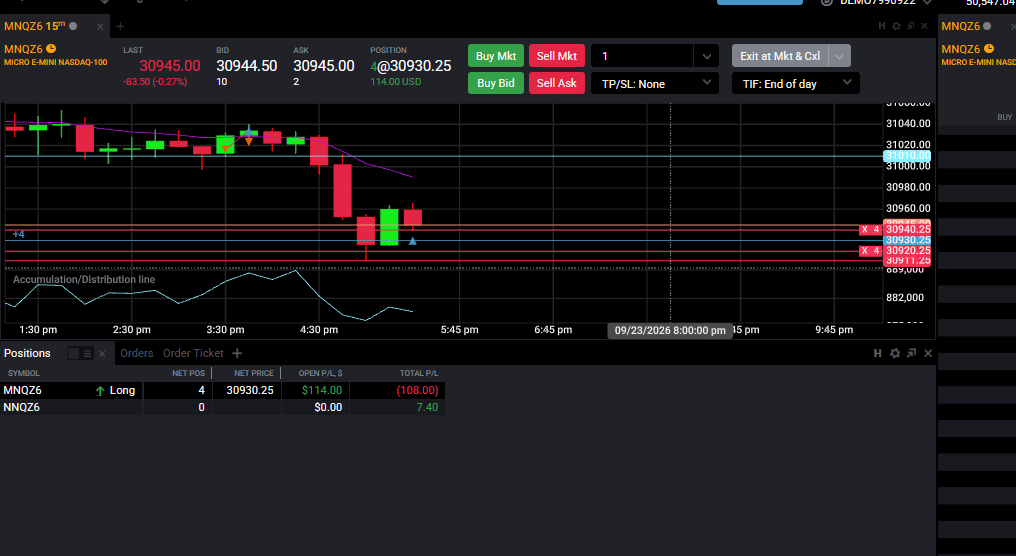This screenshot has height=556, width=1016.
Task: Click the 4@30930.25 position readout
Action: [411, 66]
